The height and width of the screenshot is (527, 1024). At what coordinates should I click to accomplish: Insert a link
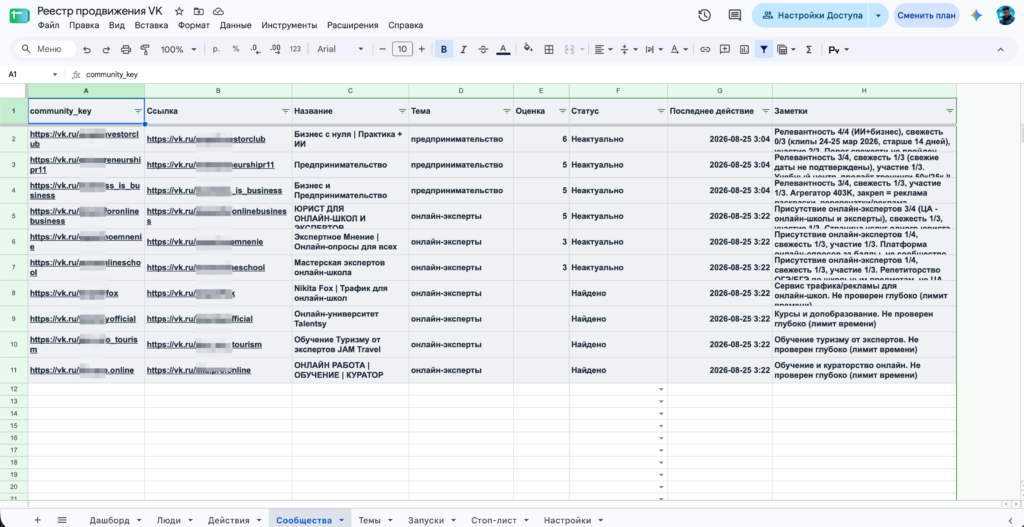[705, 49]
